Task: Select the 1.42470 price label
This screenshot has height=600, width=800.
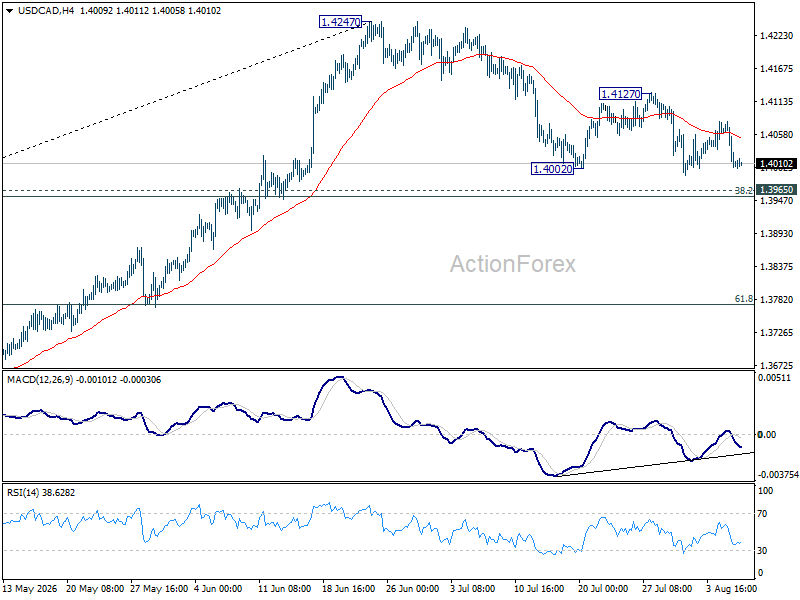Action: point(340,22)
